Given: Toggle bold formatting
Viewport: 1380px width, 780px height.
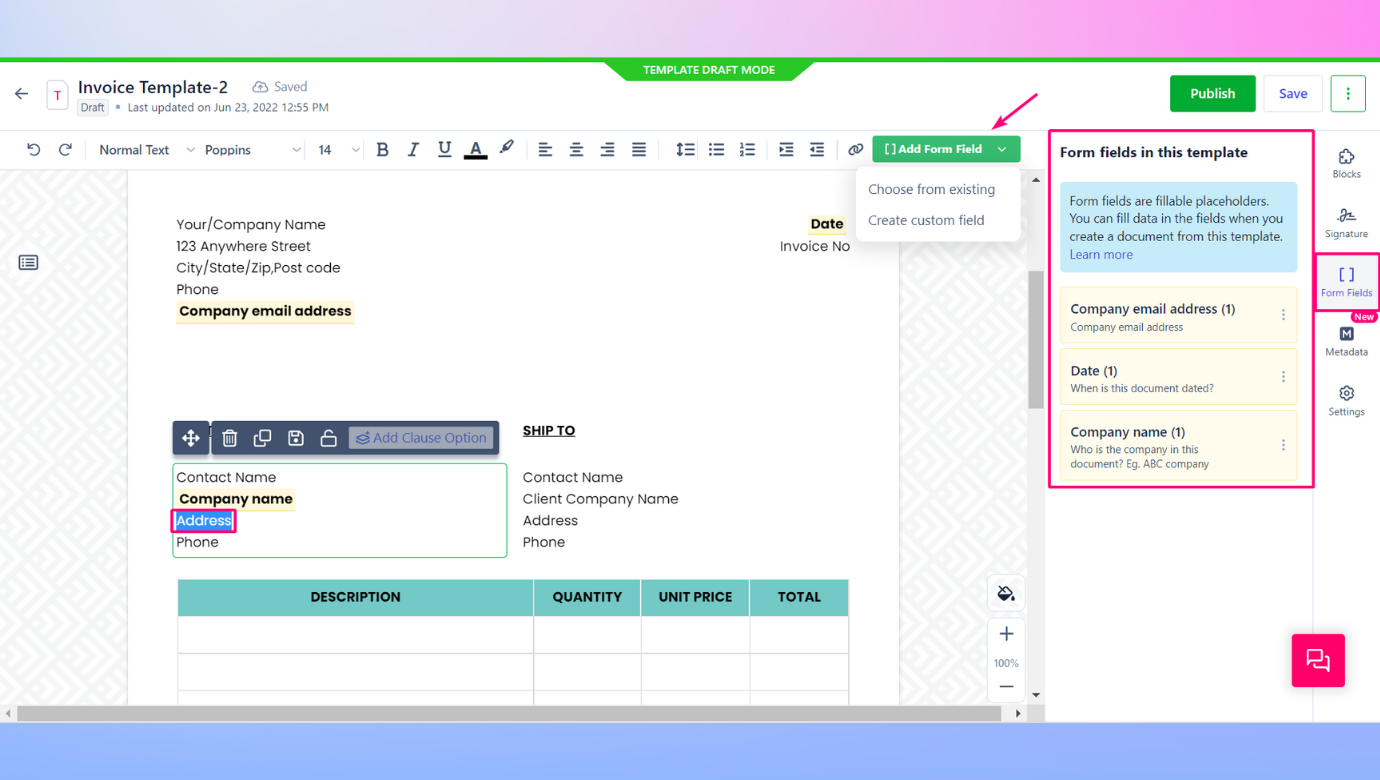Looking at the screenshot, I should pyautogui.click(x=382, y=149).
